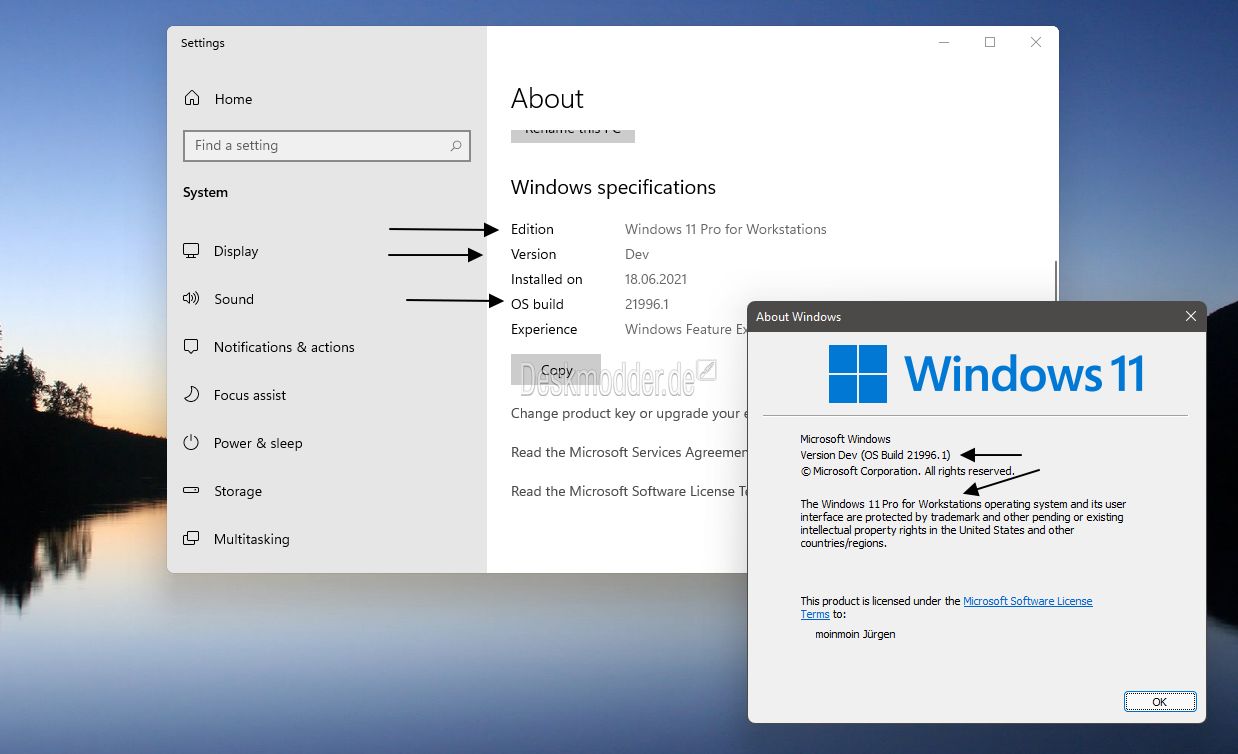Click the Settings page vertical scrollbar
1238x754 pixels.
(x=1055, y=282)
